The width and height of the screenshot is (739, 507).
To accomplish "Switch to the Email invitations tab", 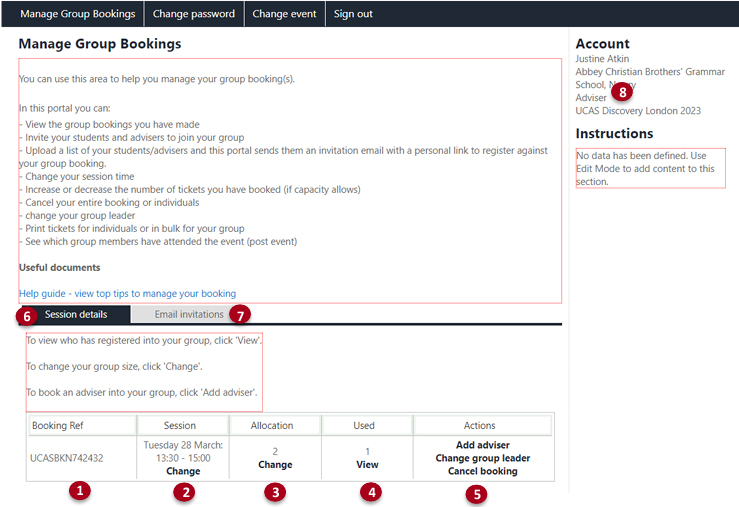I will (188, 314).
